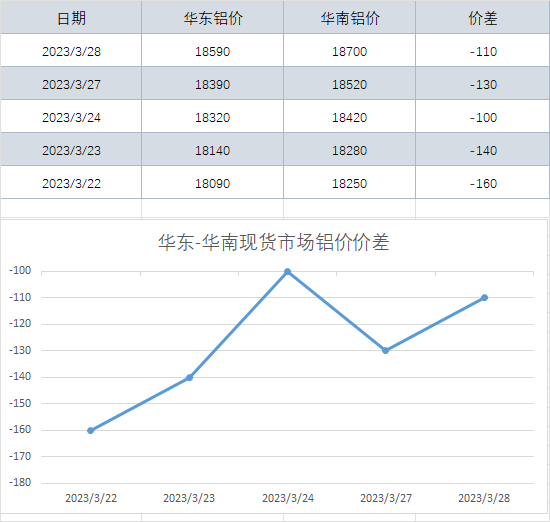The width and height of the screenshot is (550, 522).
Task: Click the date cell 2023/3/23 in table
Action: pos(71,150)
